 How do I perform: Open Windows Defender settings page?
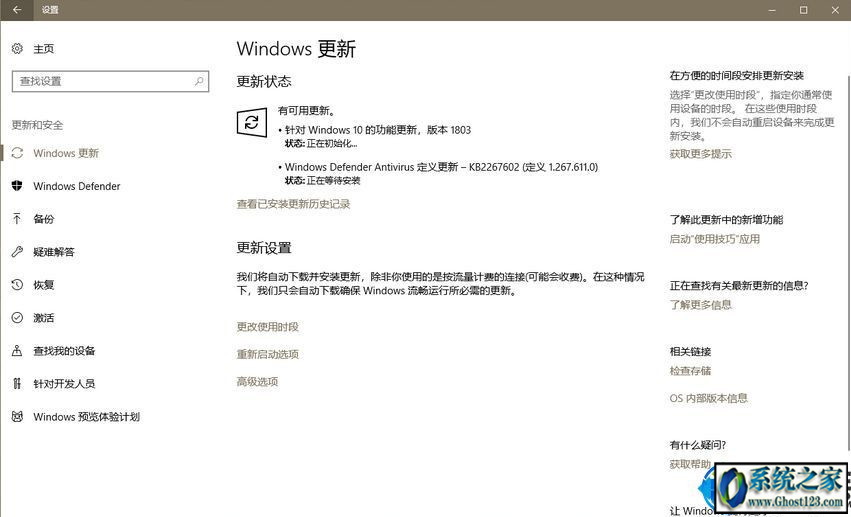coord(76,186)
